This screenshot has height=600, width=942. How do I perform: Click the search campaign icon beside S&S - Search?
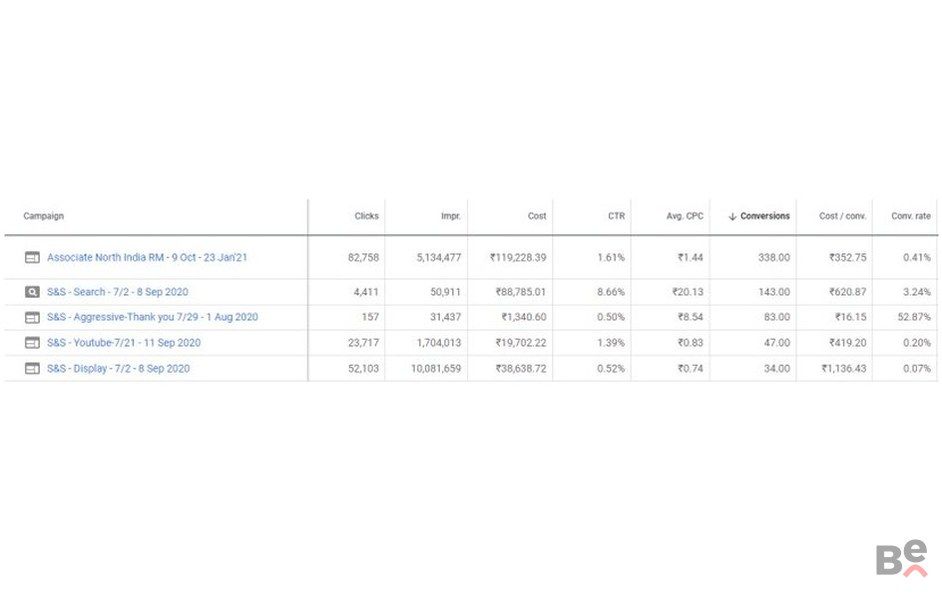(32, 292)
